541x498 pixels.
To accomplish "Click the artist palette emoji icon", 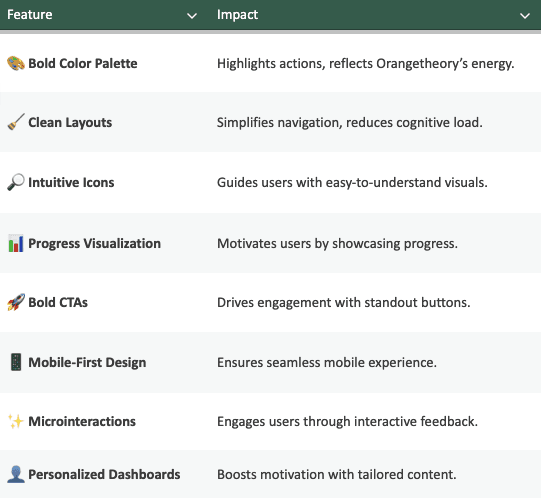I will coord(16,64).
